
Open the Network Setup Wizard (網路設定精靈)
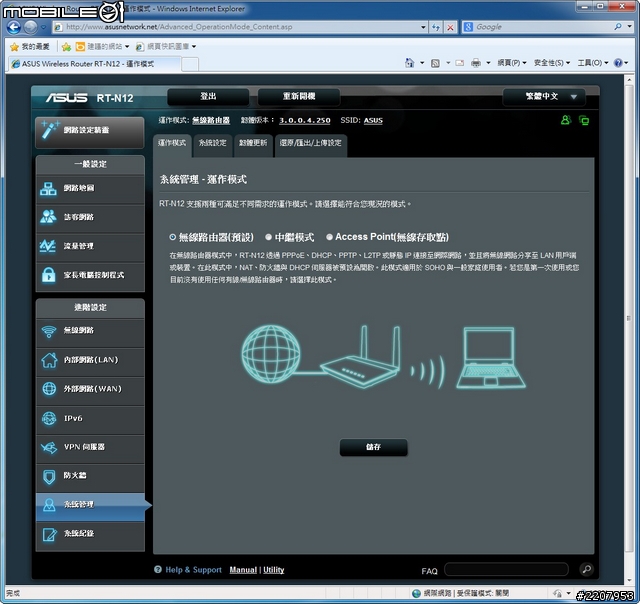click(x=90, y=132)
